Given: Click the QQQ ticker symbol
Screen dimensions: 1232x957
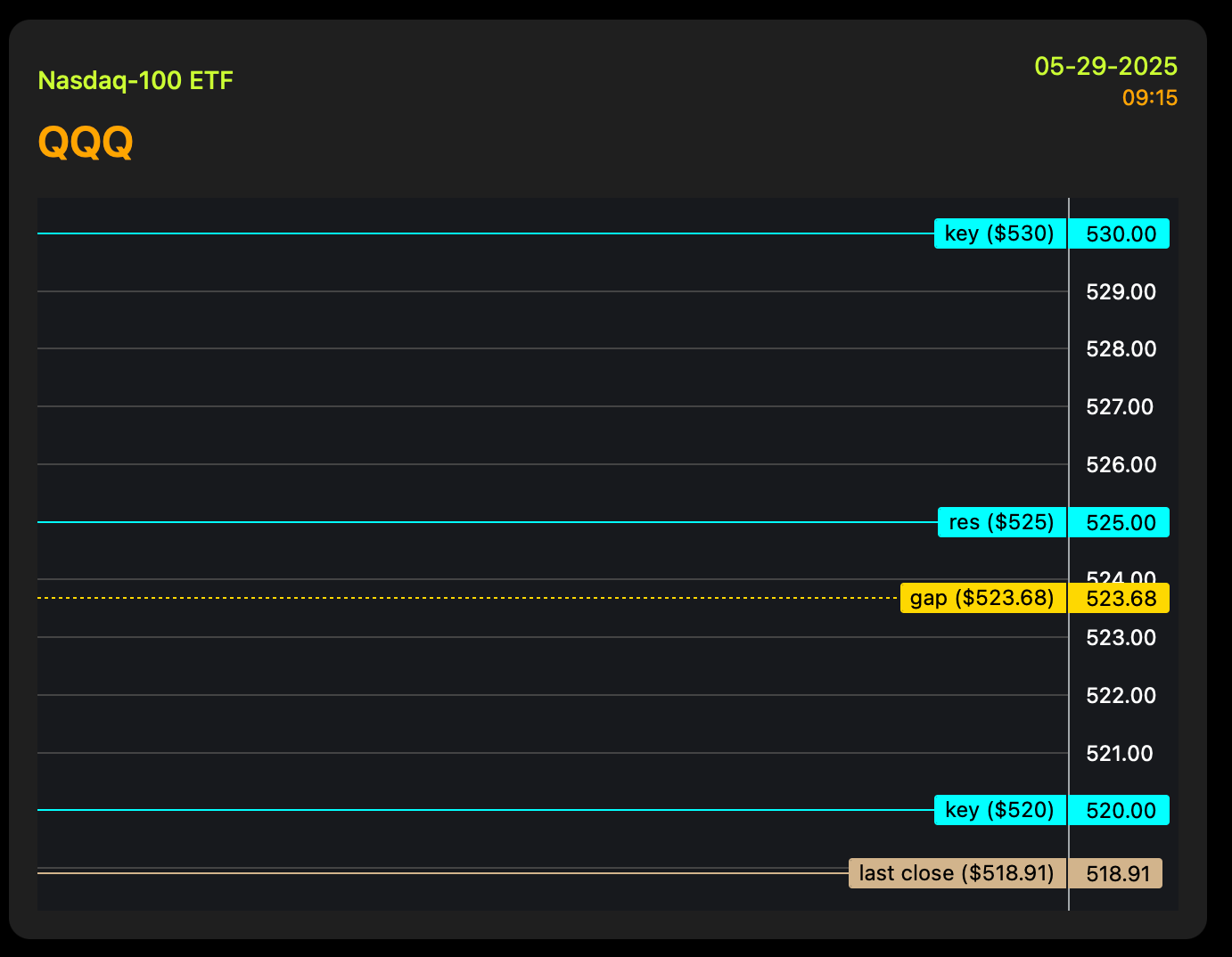Looking at the screenshot, I should [x=86, y=142].
